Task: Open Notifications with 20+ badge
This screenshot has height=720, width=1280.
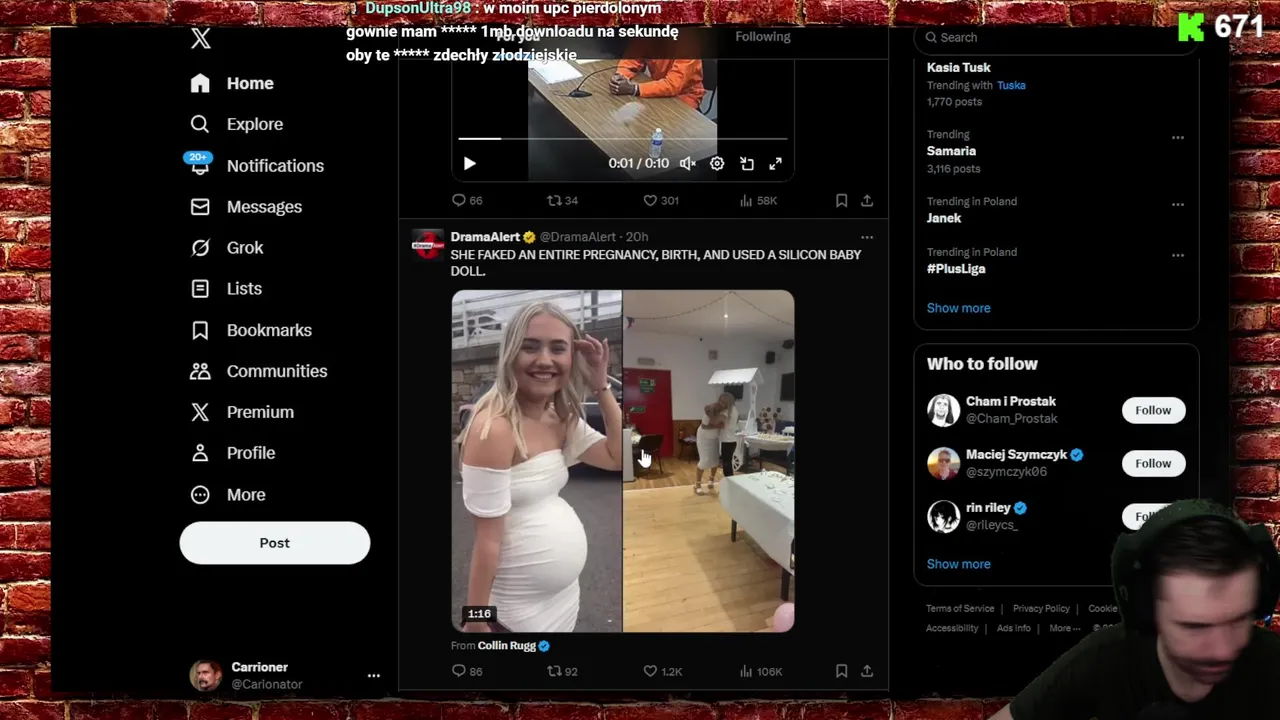Action: tap(256, 165)
